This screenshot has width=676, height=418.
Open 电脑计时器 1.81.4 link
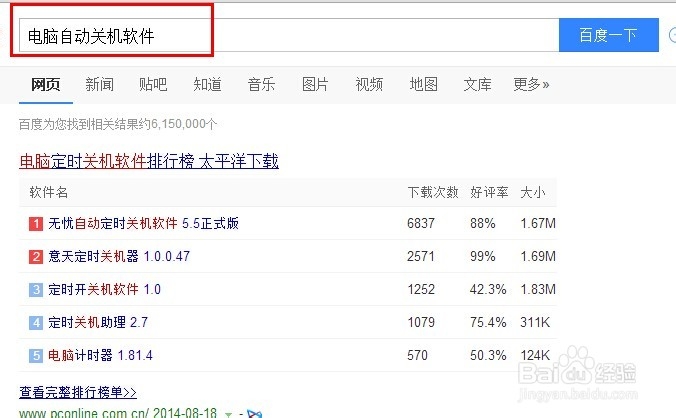click(100, 356)
